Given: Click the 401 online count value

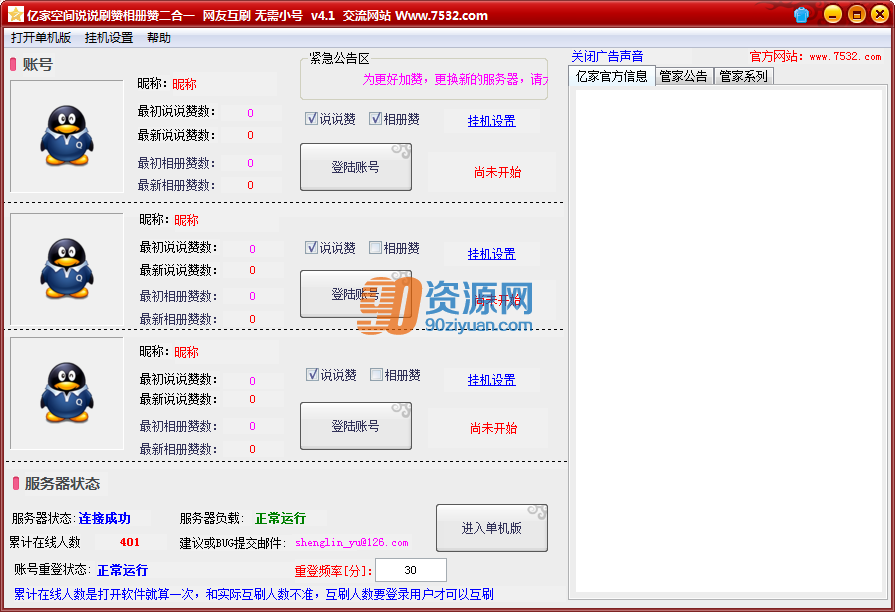Looking at the screenshot, I should pyautogui.click(x=130, y=542).
